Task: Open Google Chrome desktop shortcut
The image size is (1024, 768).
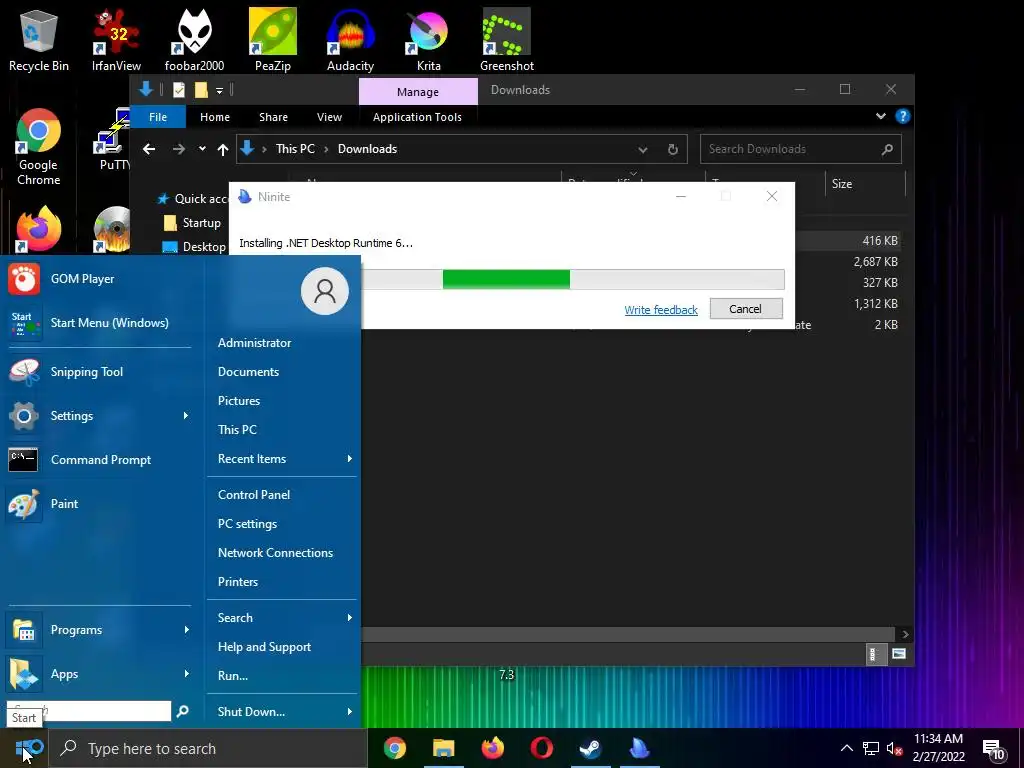Action: pyautogui.click(x=39, y=147)
